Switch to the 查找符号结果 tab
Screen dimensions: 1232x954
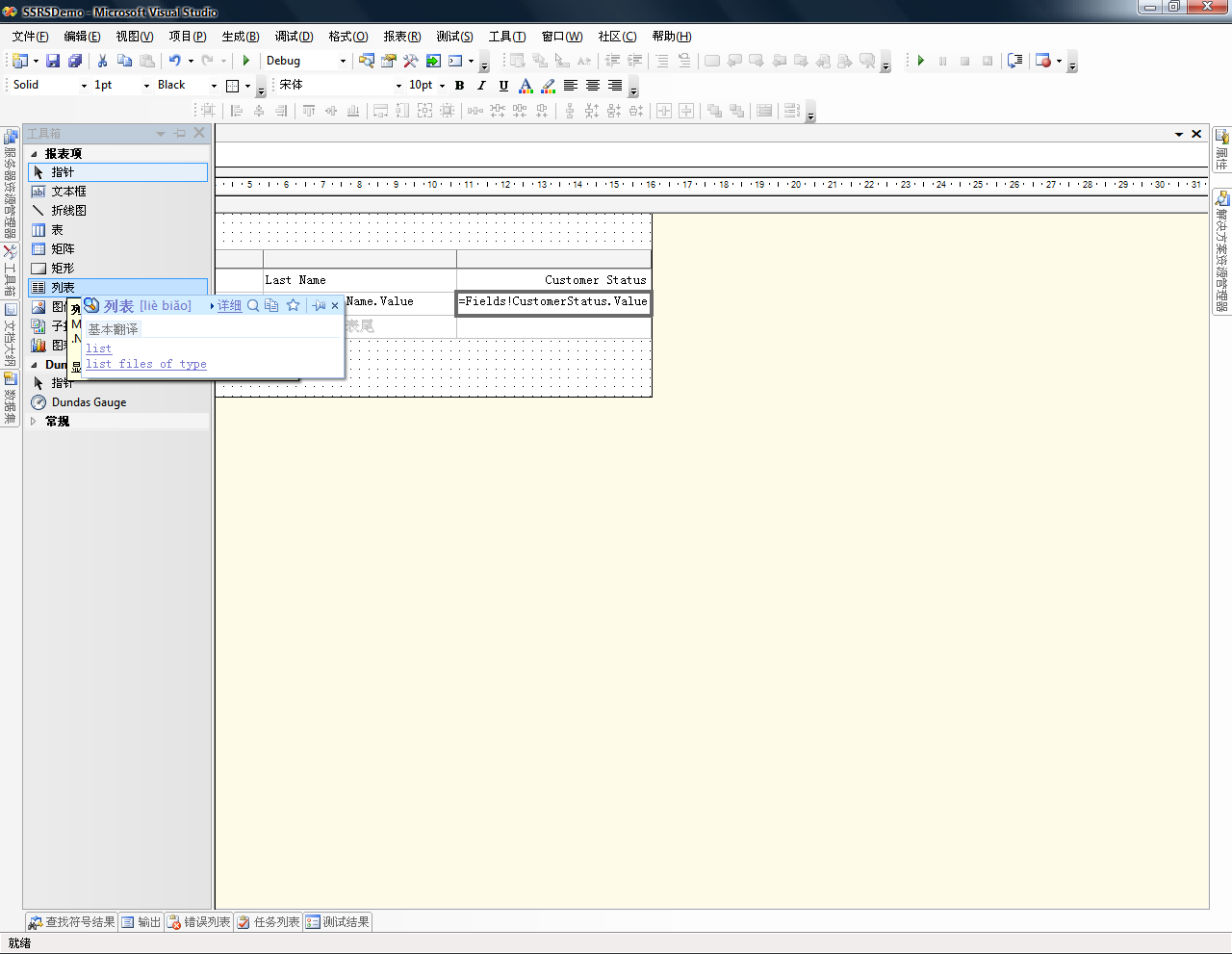point(71,922)
